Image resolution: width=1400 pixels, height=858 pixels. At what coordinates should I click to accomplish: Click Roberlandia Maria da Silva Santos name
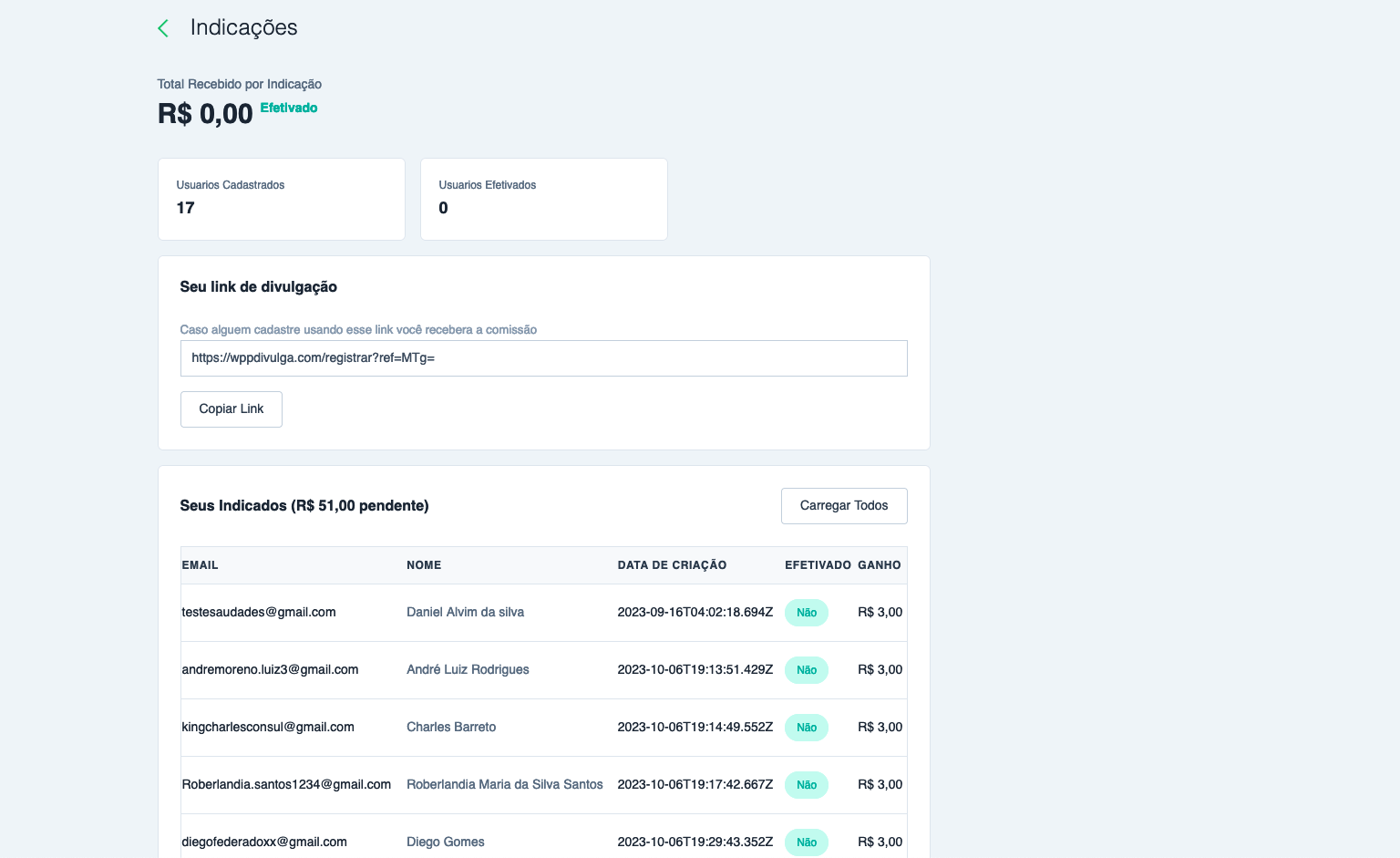point(504,785)
